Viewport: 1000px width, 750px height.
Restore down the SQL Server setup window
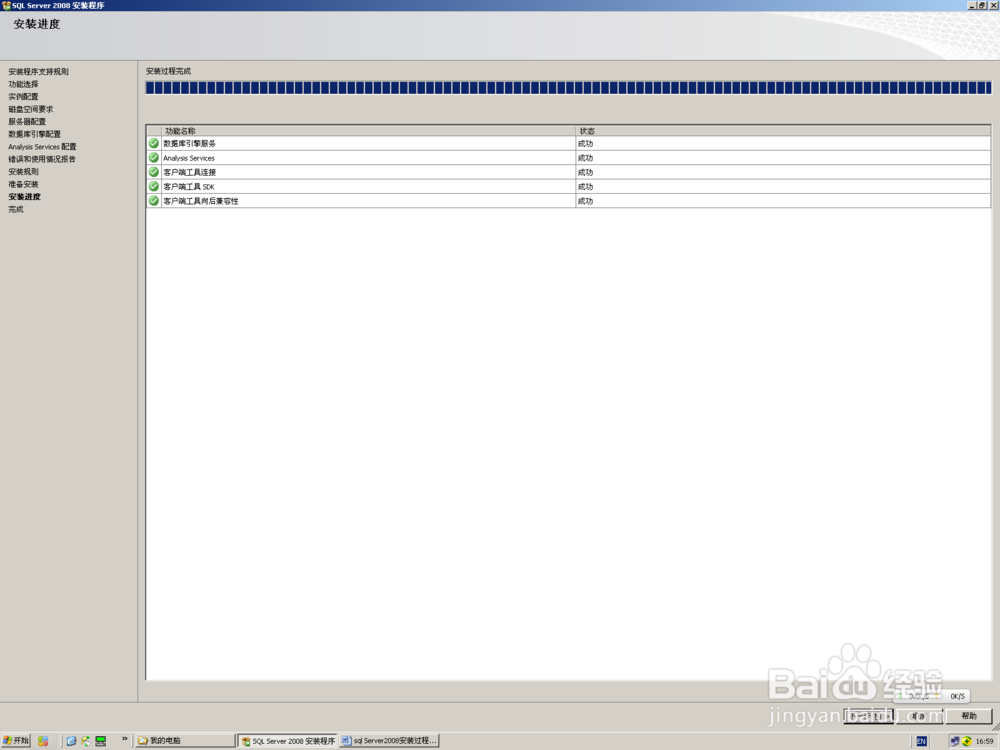point(982,5)
